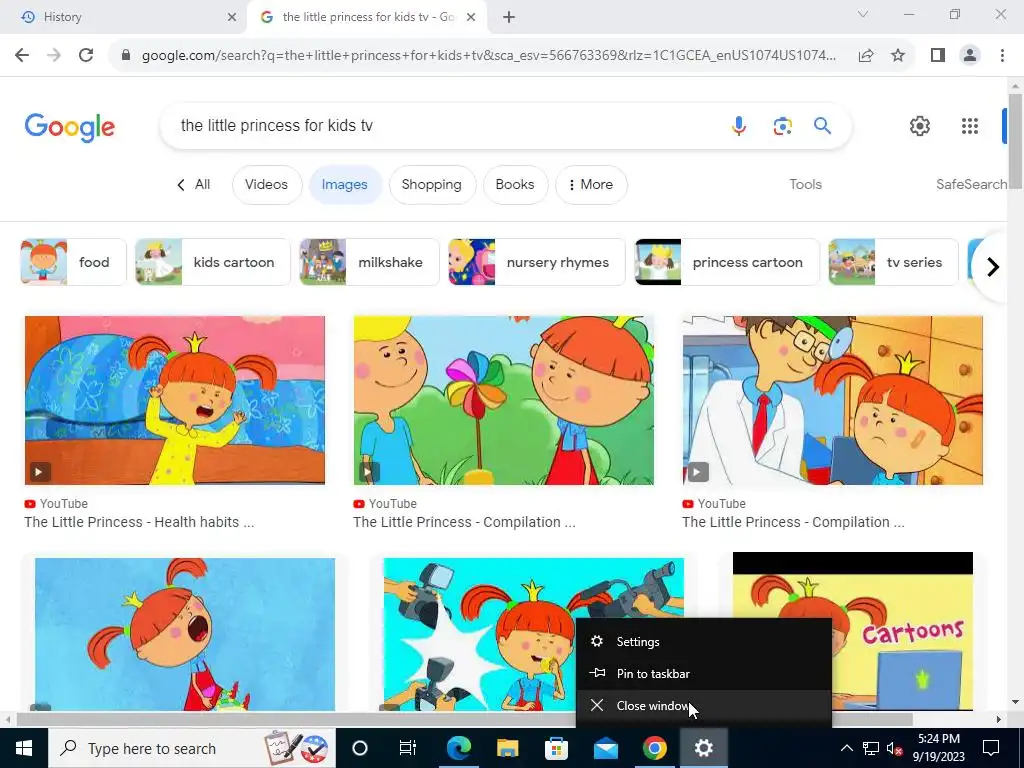1024x768 pixels.
Task: Share this page via address bar icon
Action: click(x=866, y=55)
